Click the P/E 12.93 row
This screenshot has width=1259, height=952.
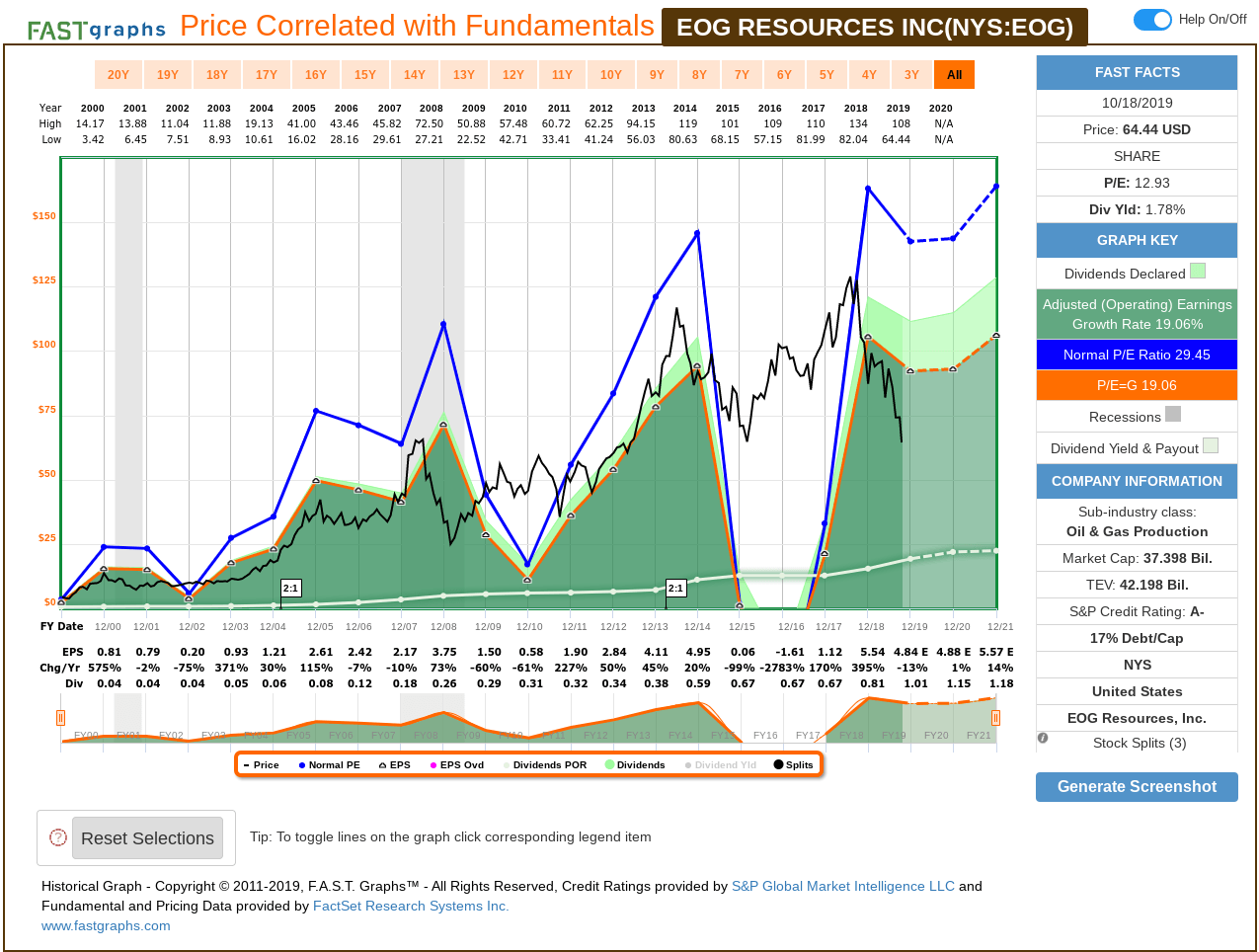coord(1137,183)
